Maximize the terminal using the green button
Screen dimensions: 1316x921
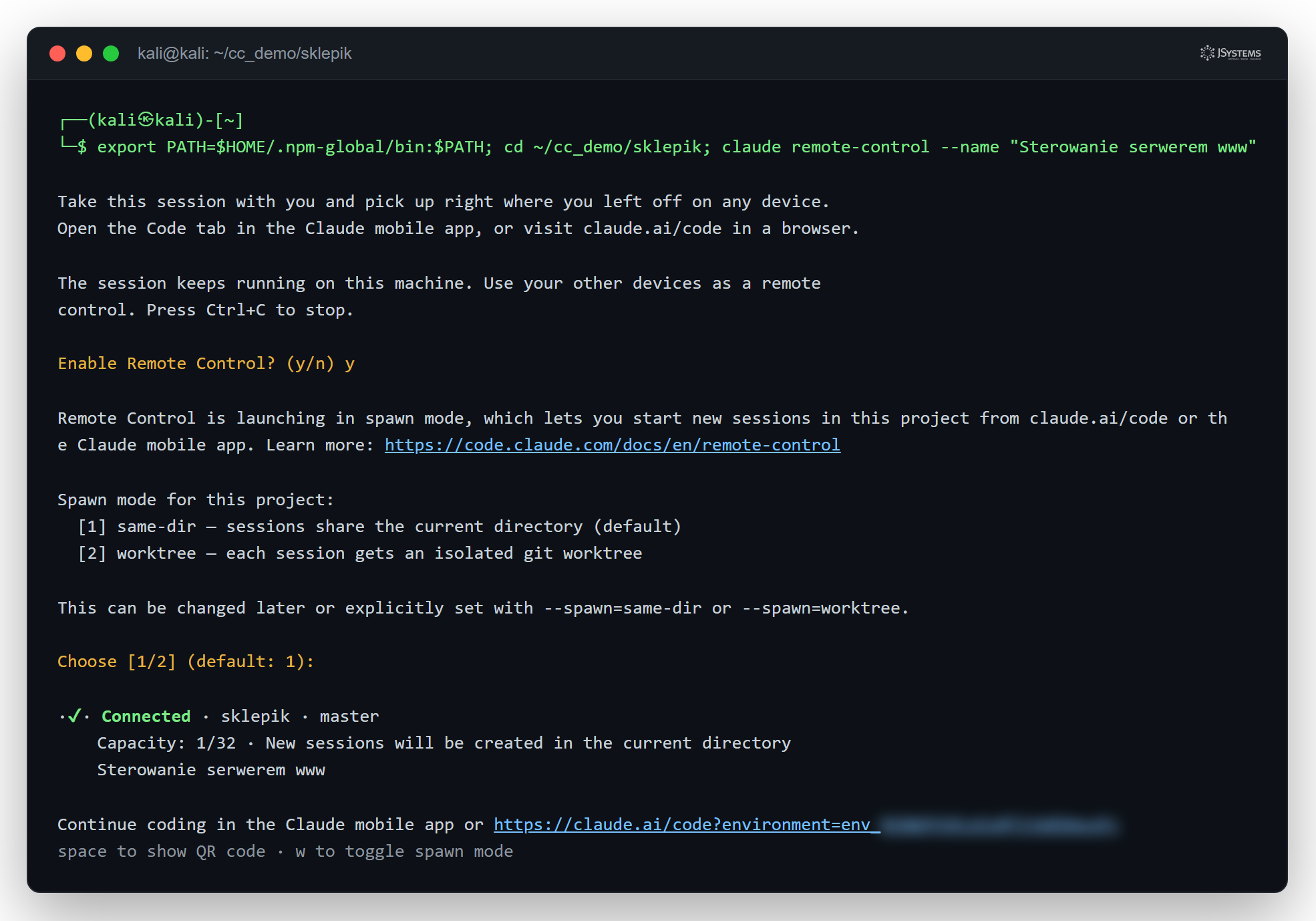click(x=111, y=53)
